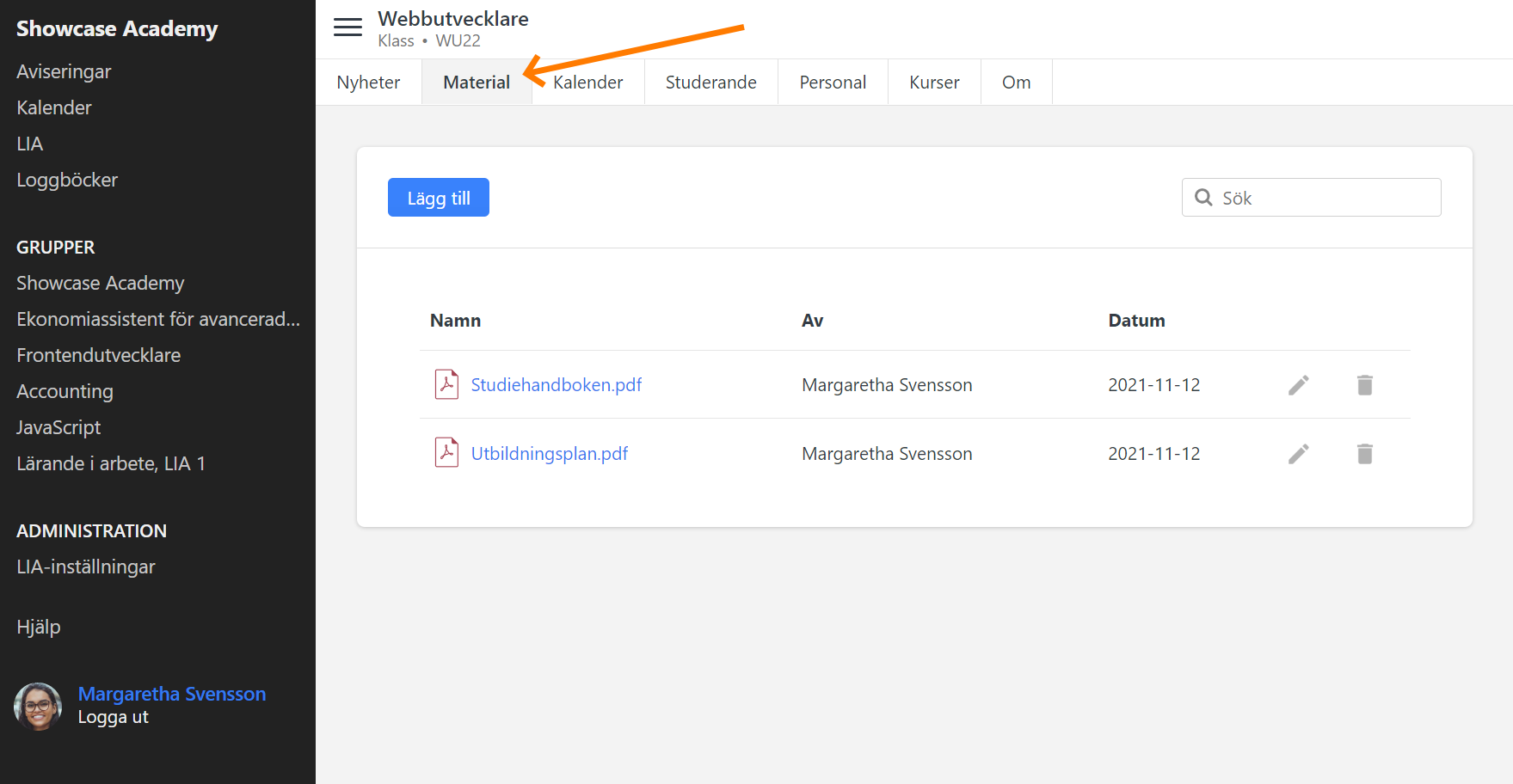The width and height of the screenshot is (1513, 784).
Task: Edit Utbildningsplan.pdf with pencil icon
Action: tap(1298, 454)
